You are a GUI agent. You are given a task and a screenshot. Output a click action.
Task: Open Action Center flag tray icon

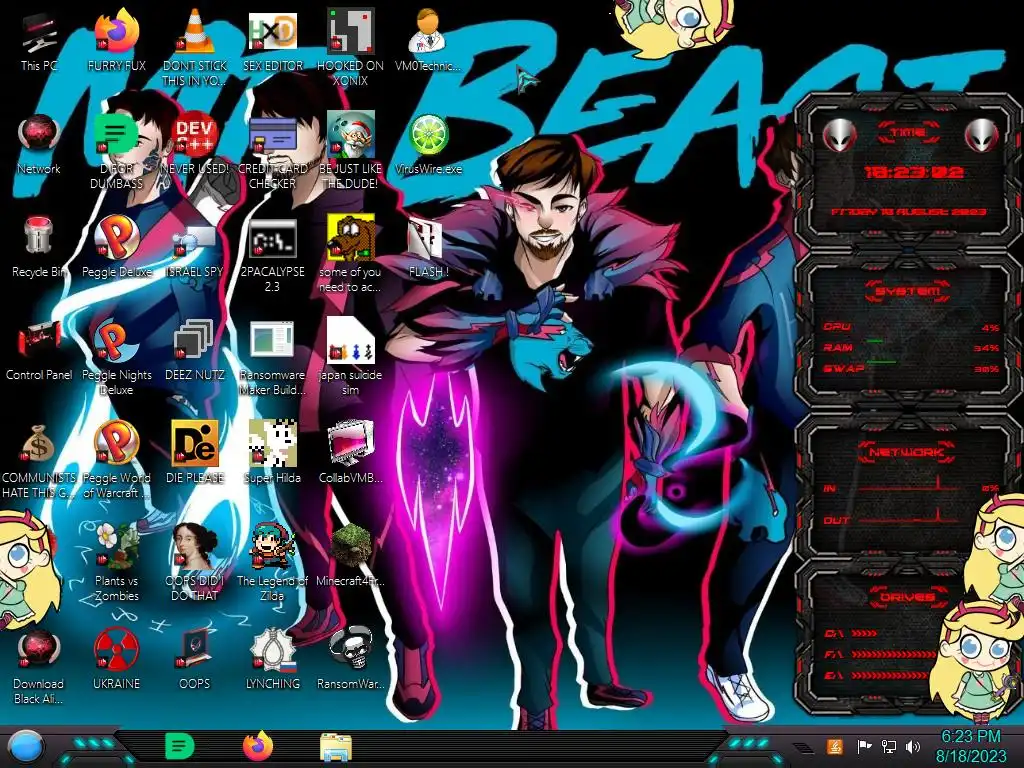point(864,746)
